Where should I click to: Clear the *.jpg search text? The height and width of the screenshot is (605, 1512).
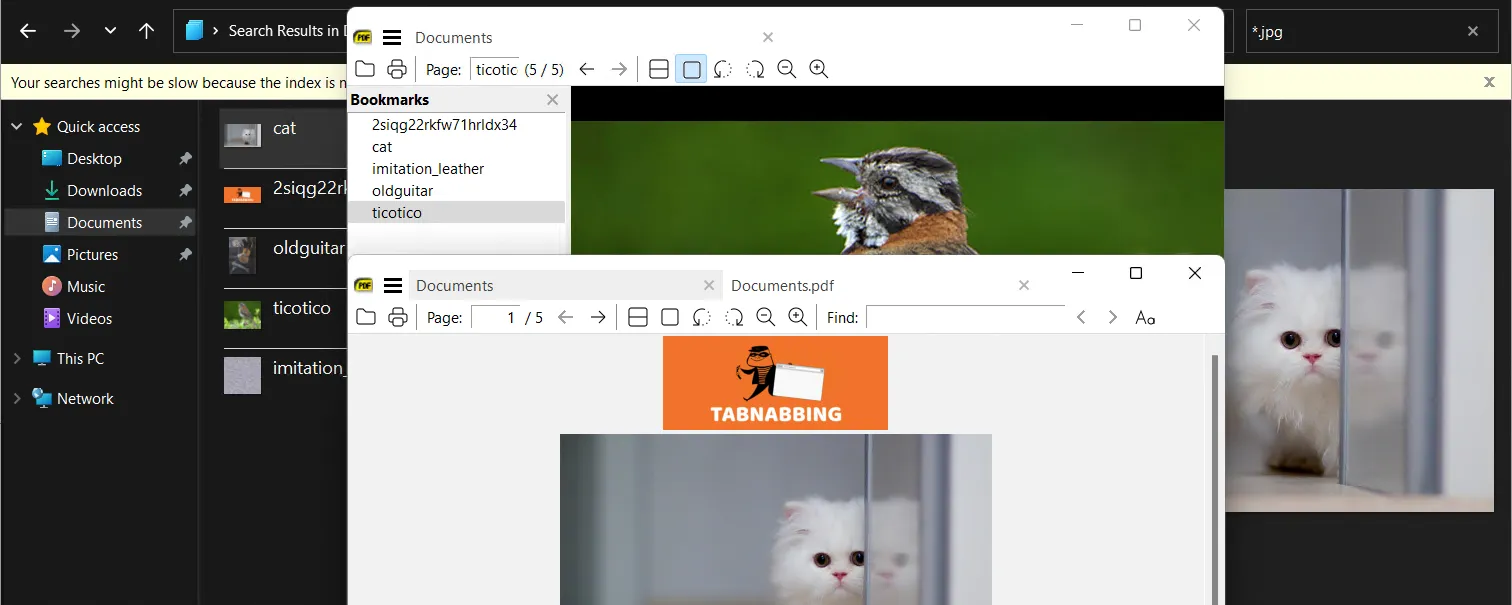(x=1473, y=31)
